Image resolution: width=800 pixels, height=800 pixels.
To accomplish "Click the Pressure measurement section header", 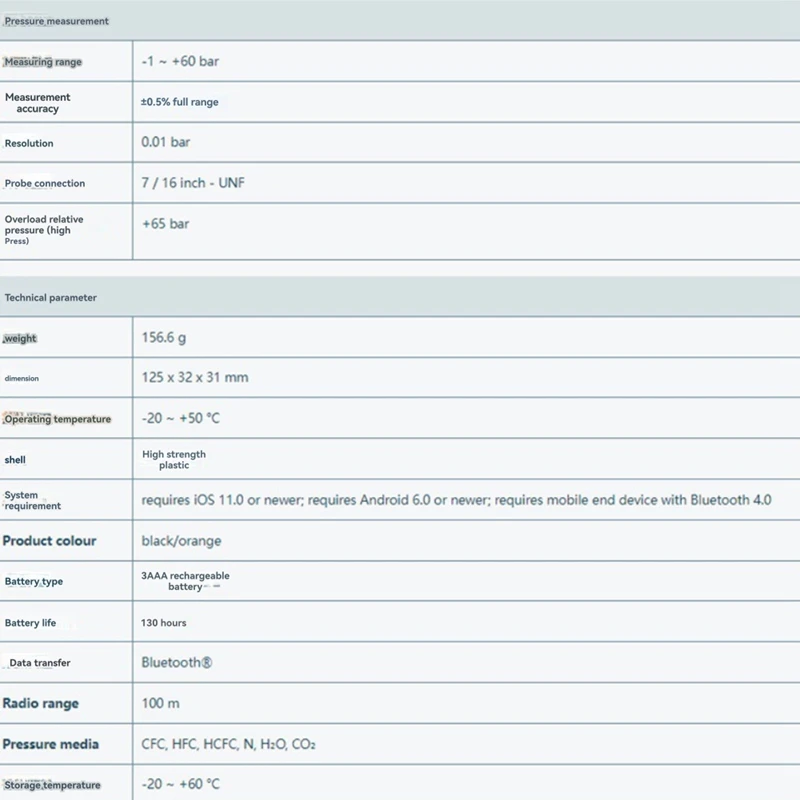I will coord(57,21).
